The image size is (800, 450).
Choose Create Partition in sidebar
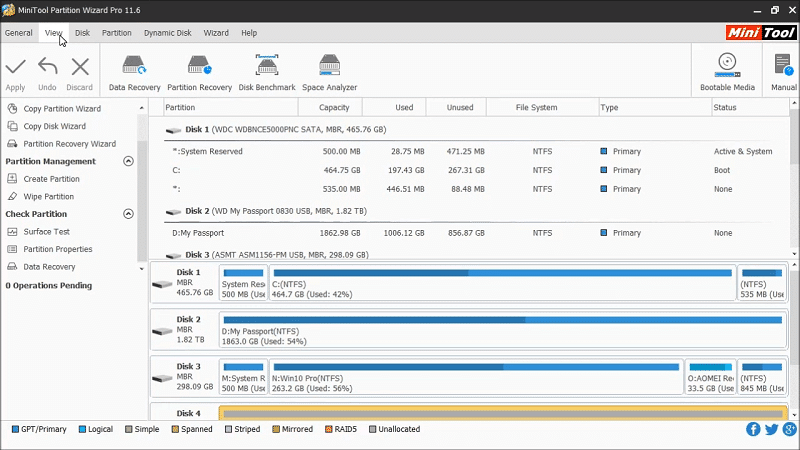pyautogui.click(x=51, y=179)
